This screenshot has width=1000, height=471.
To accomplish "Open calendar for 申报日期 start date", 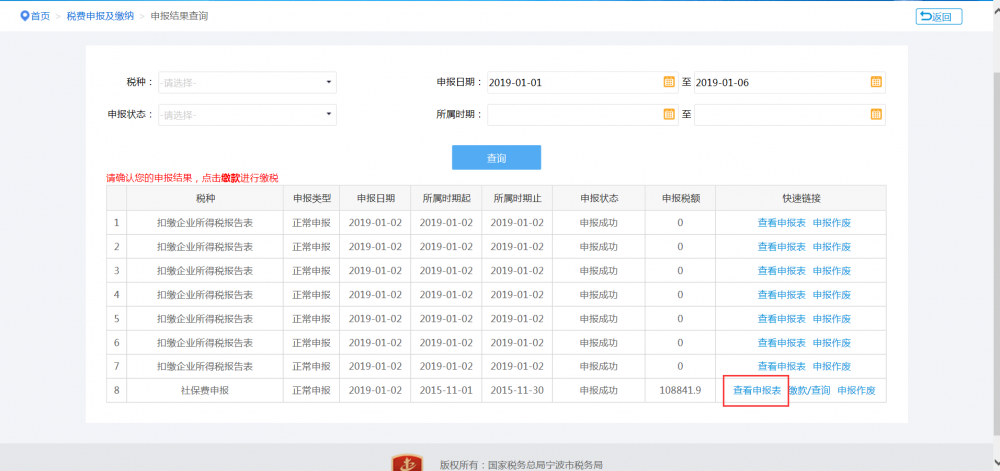I will tap(669, 82).
